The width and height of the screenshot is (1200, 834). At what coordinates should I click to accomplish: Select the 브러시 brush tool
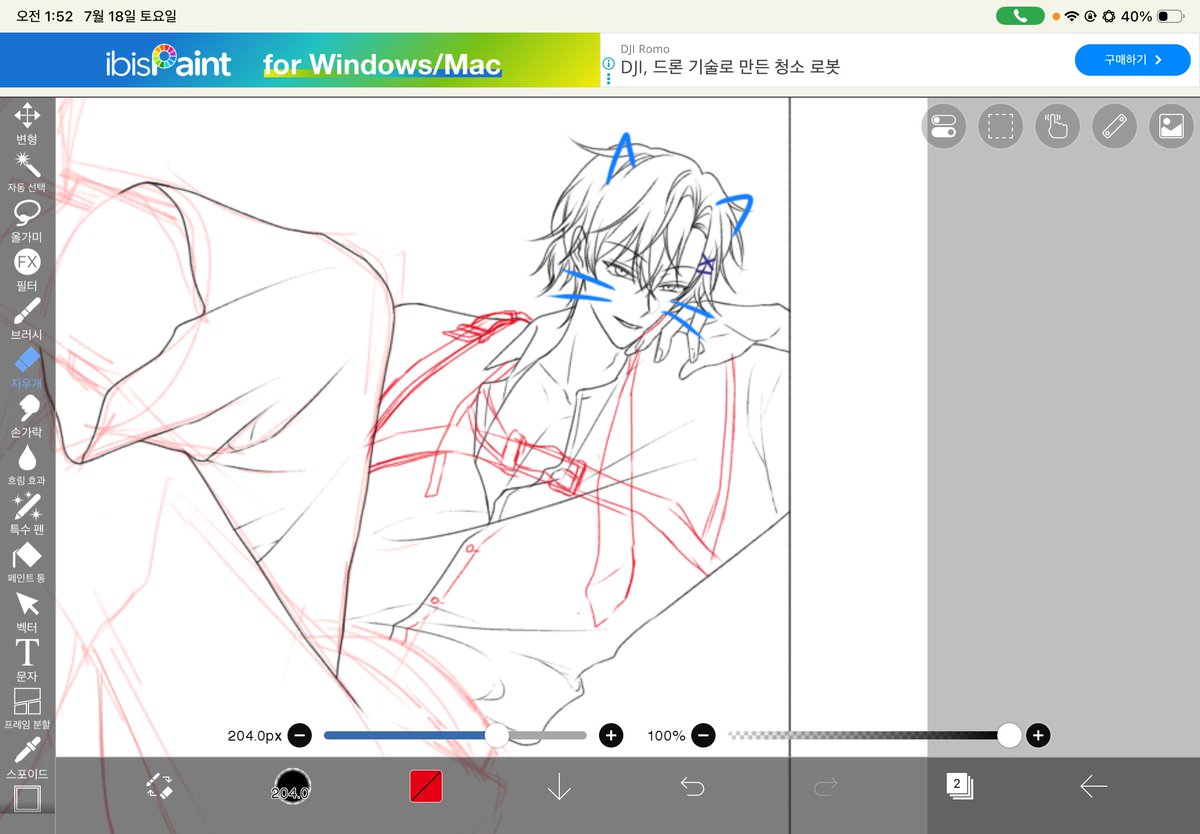point(27,318)
